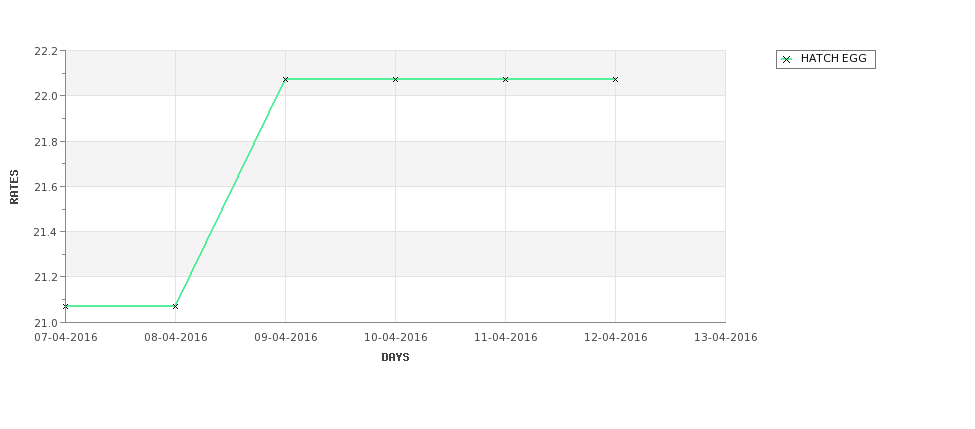
Task: Click the HATCH EGG legend label text
Action: pos(833,59)
